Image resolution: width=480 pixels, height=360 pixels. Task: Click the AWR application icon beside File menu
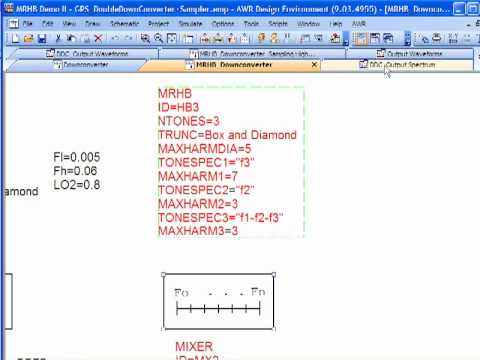point(13,24)
